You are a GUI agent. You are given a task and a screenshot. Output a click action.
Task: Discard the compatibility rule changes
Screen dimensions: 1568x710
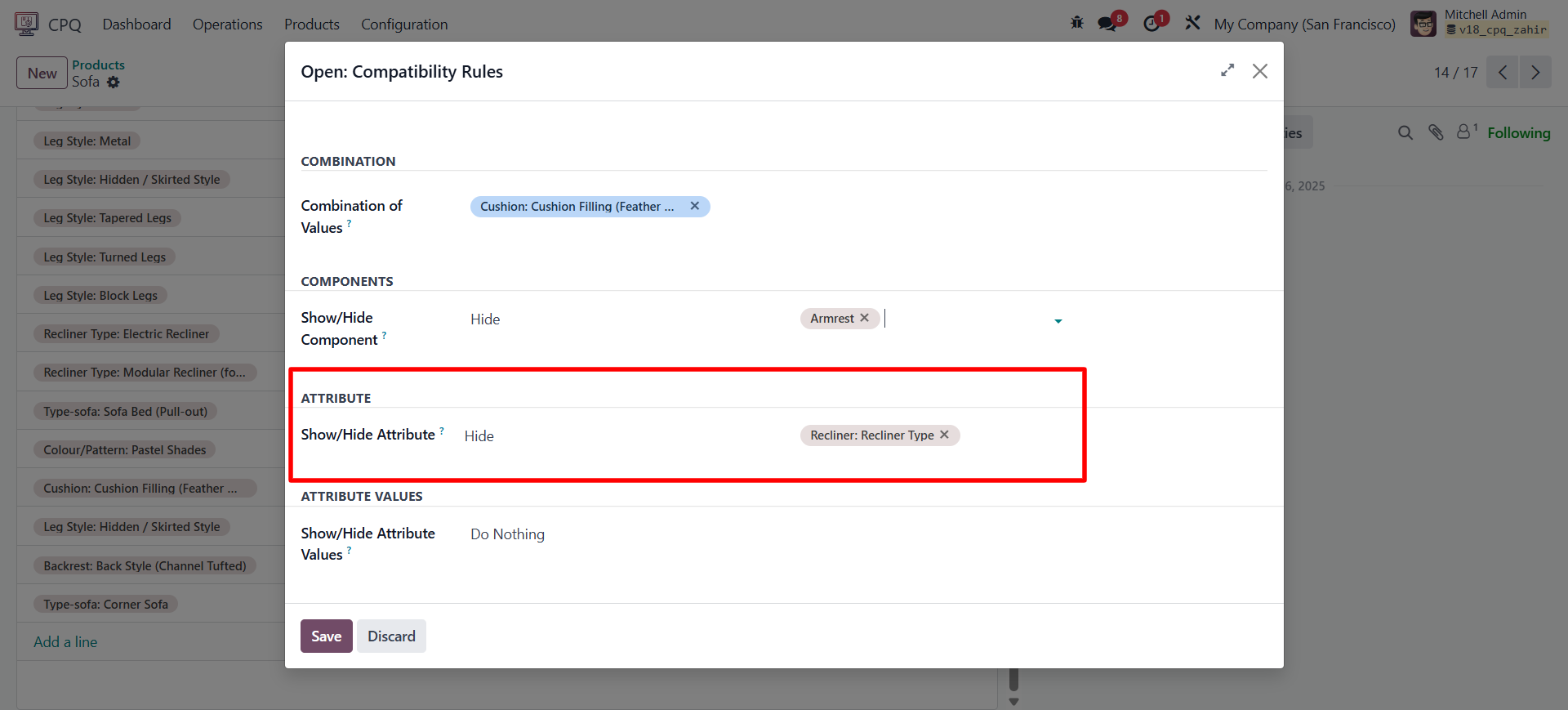391,636
